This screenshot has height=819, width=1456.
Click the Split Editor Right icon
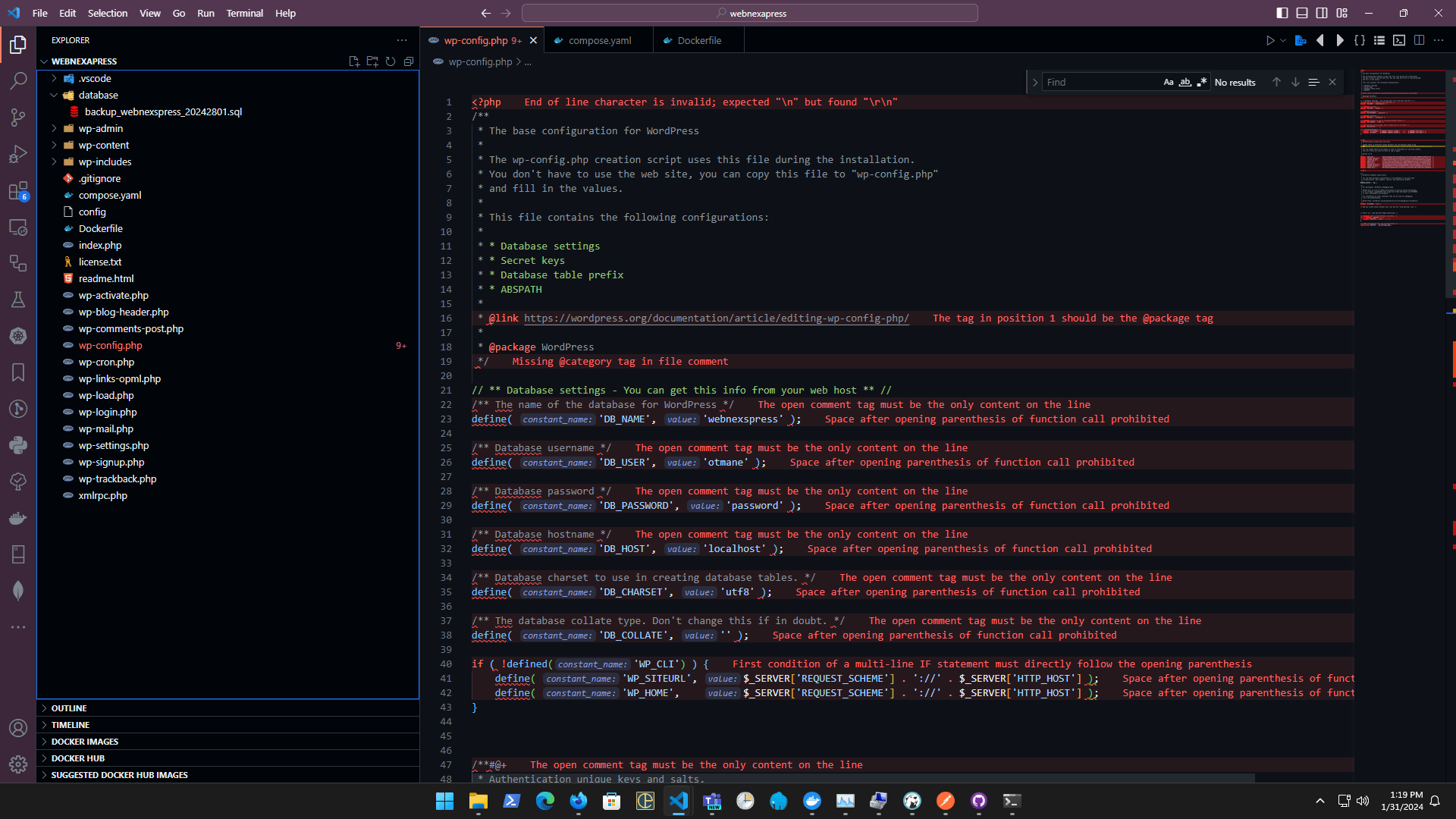tap(1419, 40)
